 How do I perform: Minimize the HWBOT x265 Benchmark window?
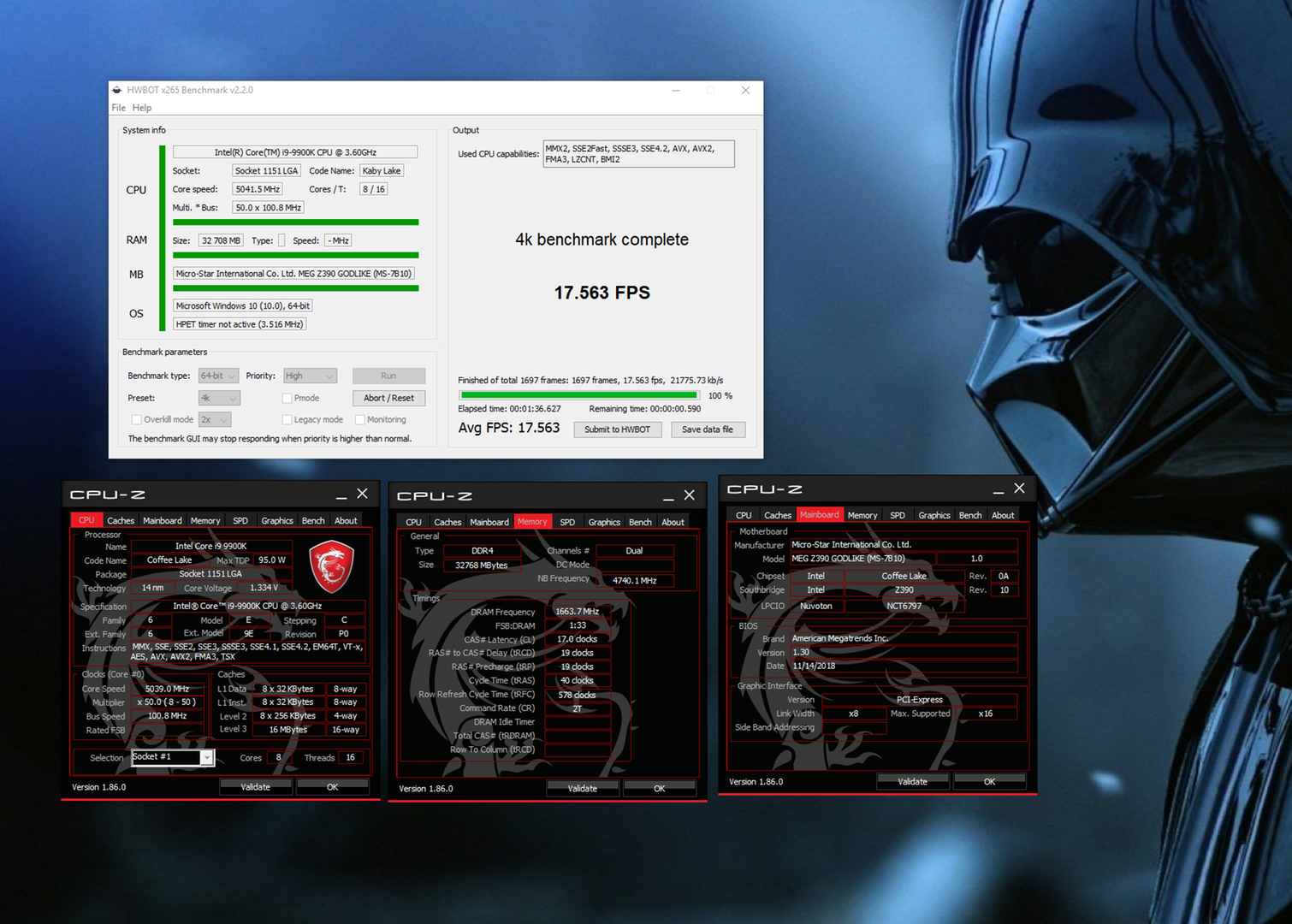tap(676, 90)
